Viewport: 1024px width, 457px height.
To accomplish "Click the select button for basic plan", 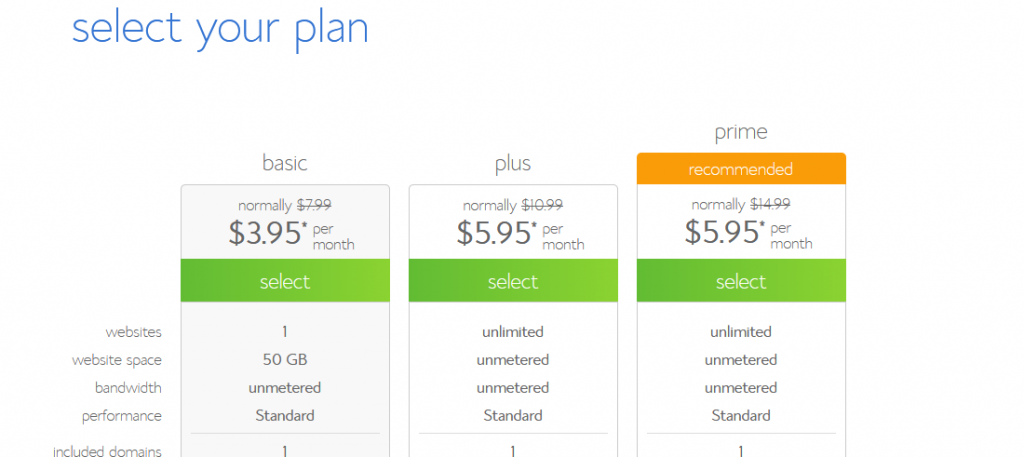I will 285,281.
